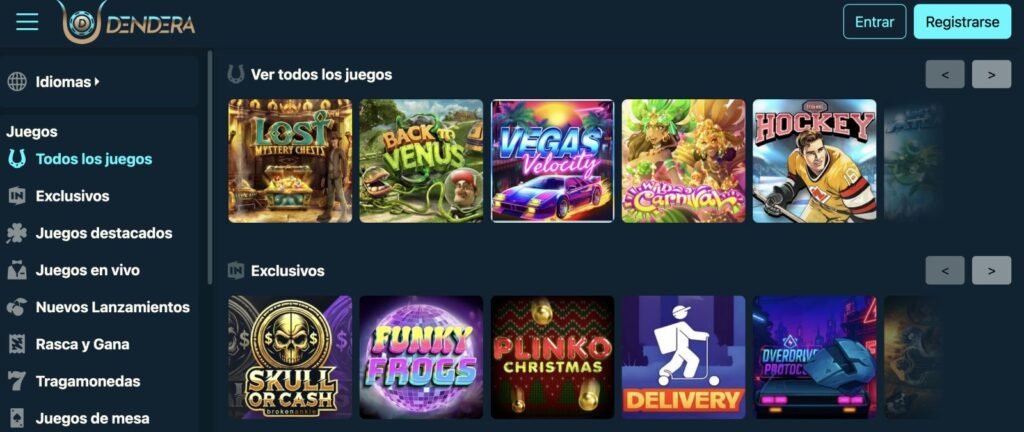Open the hamburger menu icon
The width and height of the screenshot is (1024, 432).
(x=27, y=22)
